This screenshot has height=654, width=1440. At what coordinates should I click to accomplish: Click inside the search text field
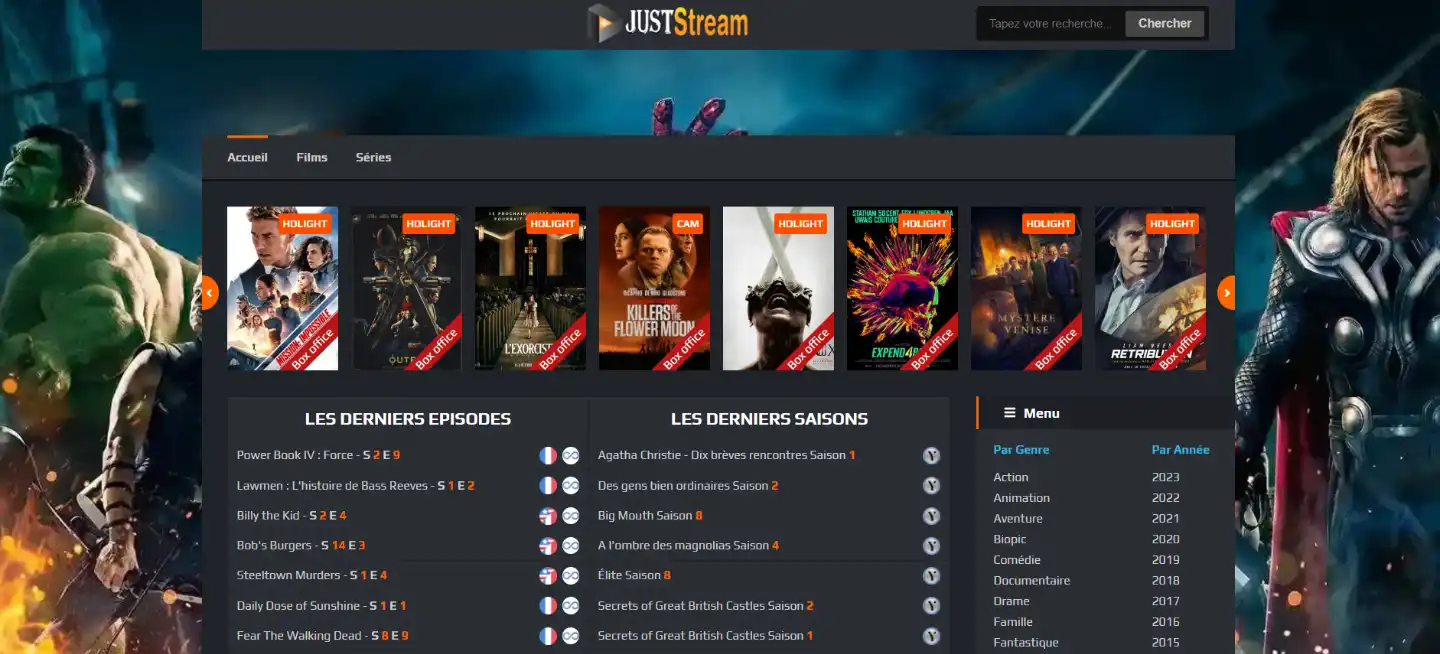pos(1048,22)
